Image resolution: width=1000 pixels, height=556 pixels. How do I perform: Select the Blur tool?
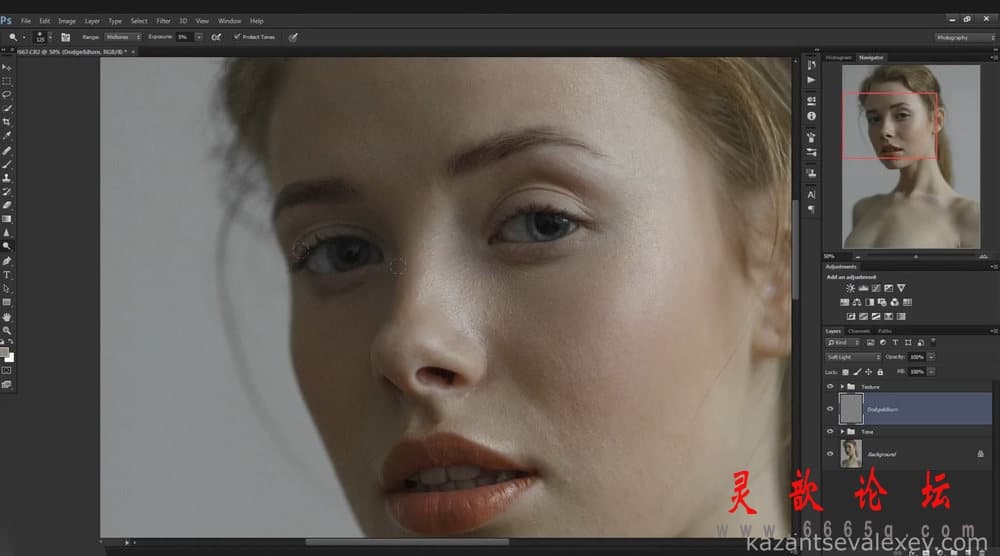(6, 233)
